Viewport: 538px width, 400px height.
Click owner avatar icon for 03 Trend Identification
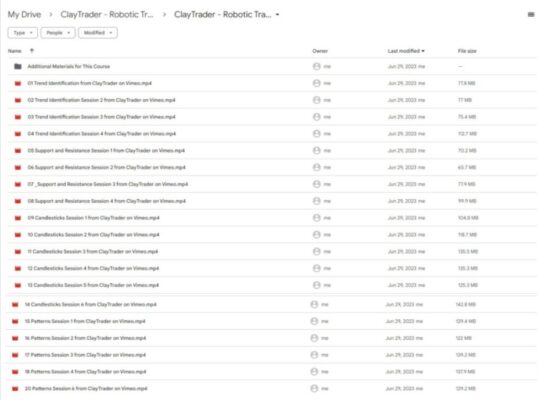pyautogui.click(x=316, y=117)
